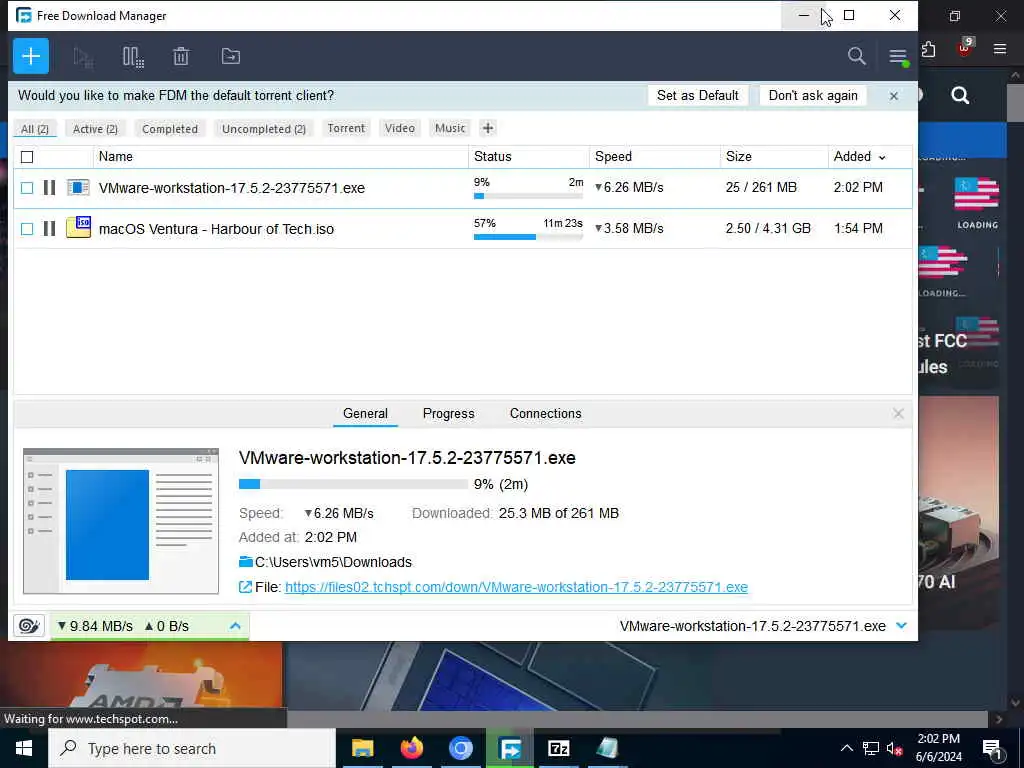The image size is (1024, 768).
Task: Open search with magnifier icon in FDM
Action: click(856, 56)
